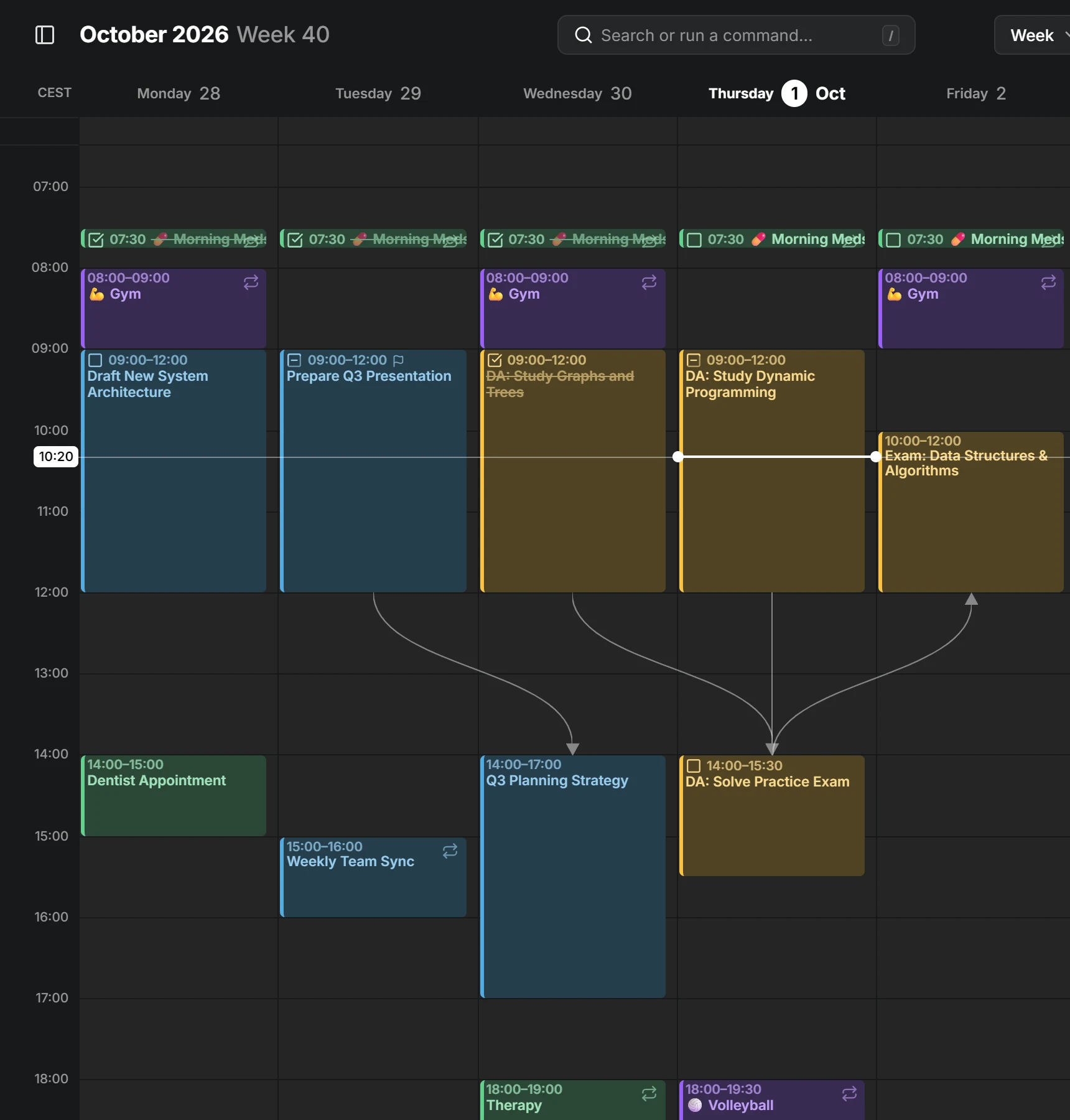Click flag icon on Prepare Q3 Presentation
This screenshot has height=1120, width=1070.
[399, 360]
